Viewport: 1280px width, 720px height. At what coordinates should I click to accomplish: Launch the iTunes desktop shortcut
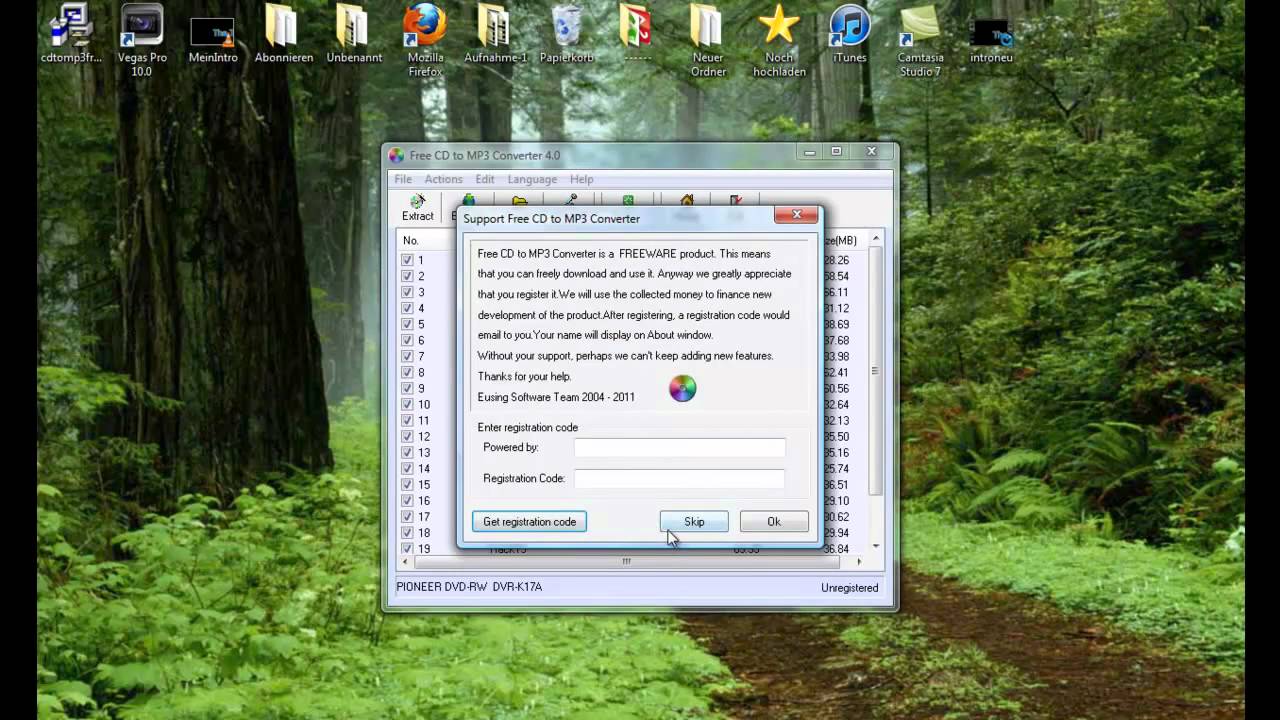point(850,35)
